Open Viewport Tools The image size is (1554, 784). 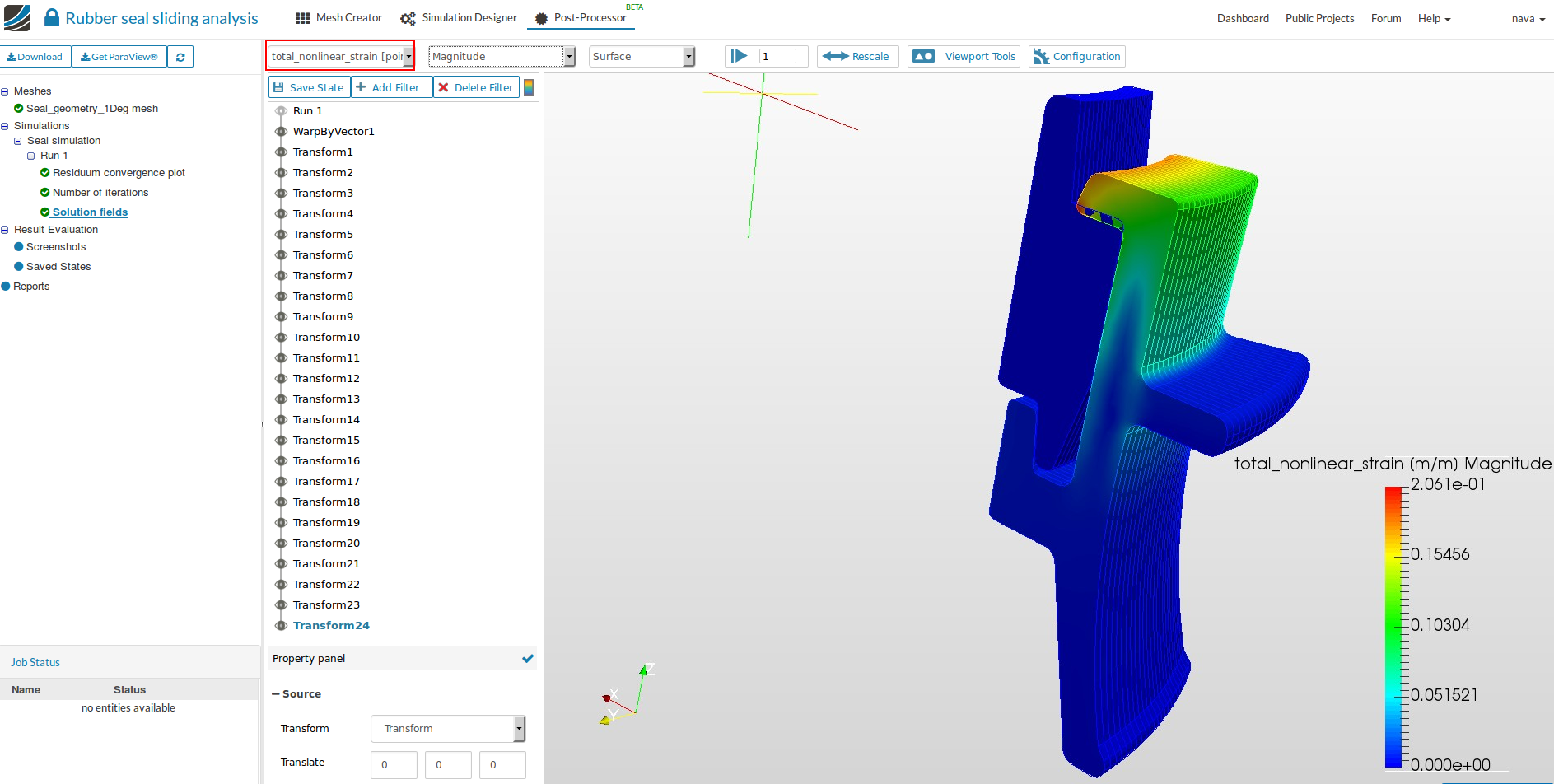[x=963, y=56]
